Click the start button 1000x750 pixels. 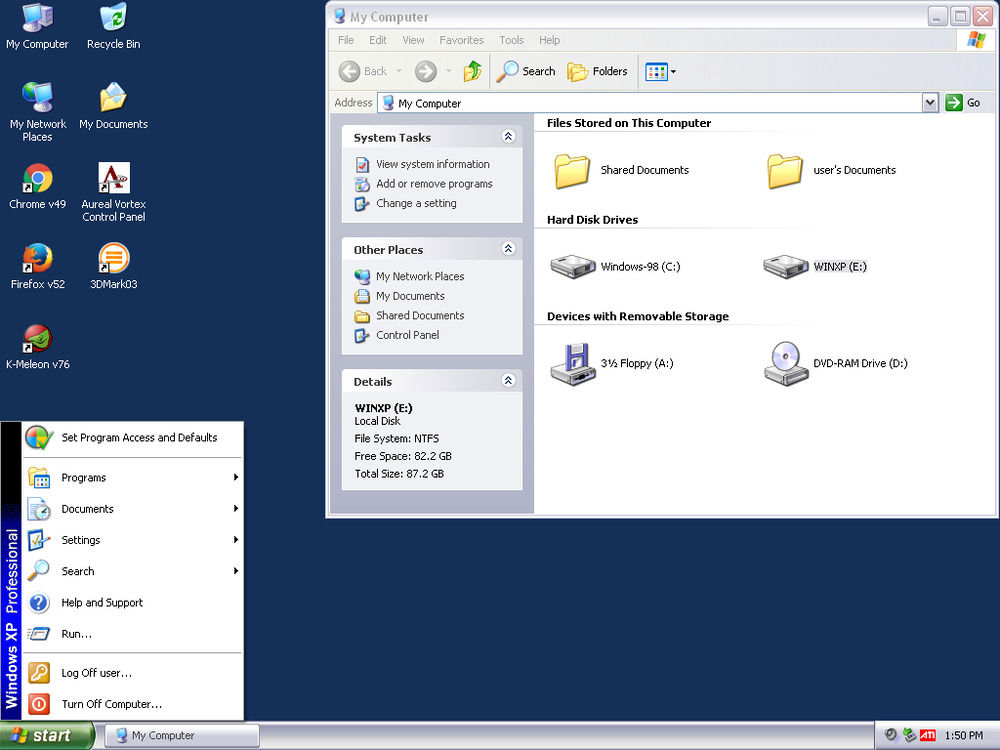click(x=47, y=735)
